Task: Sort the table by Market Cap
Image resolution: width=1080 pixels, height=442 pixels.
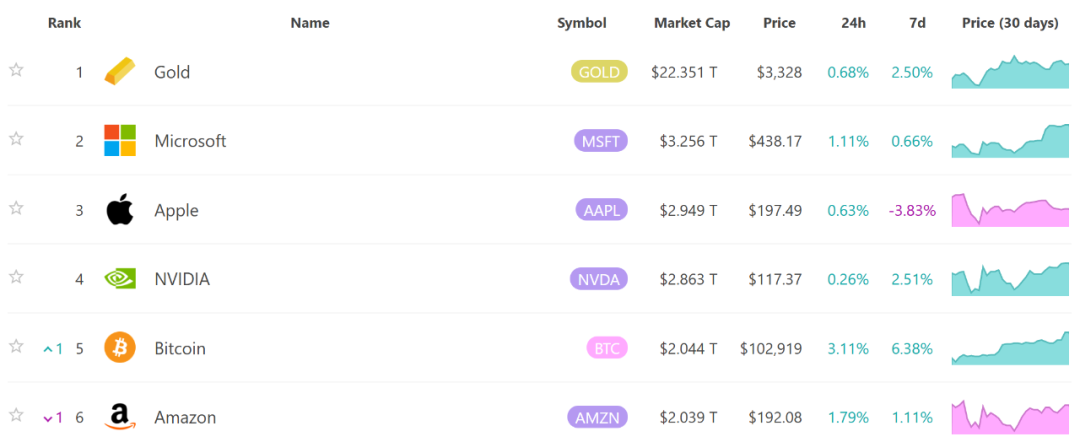Action: click(x=691, y=23)
